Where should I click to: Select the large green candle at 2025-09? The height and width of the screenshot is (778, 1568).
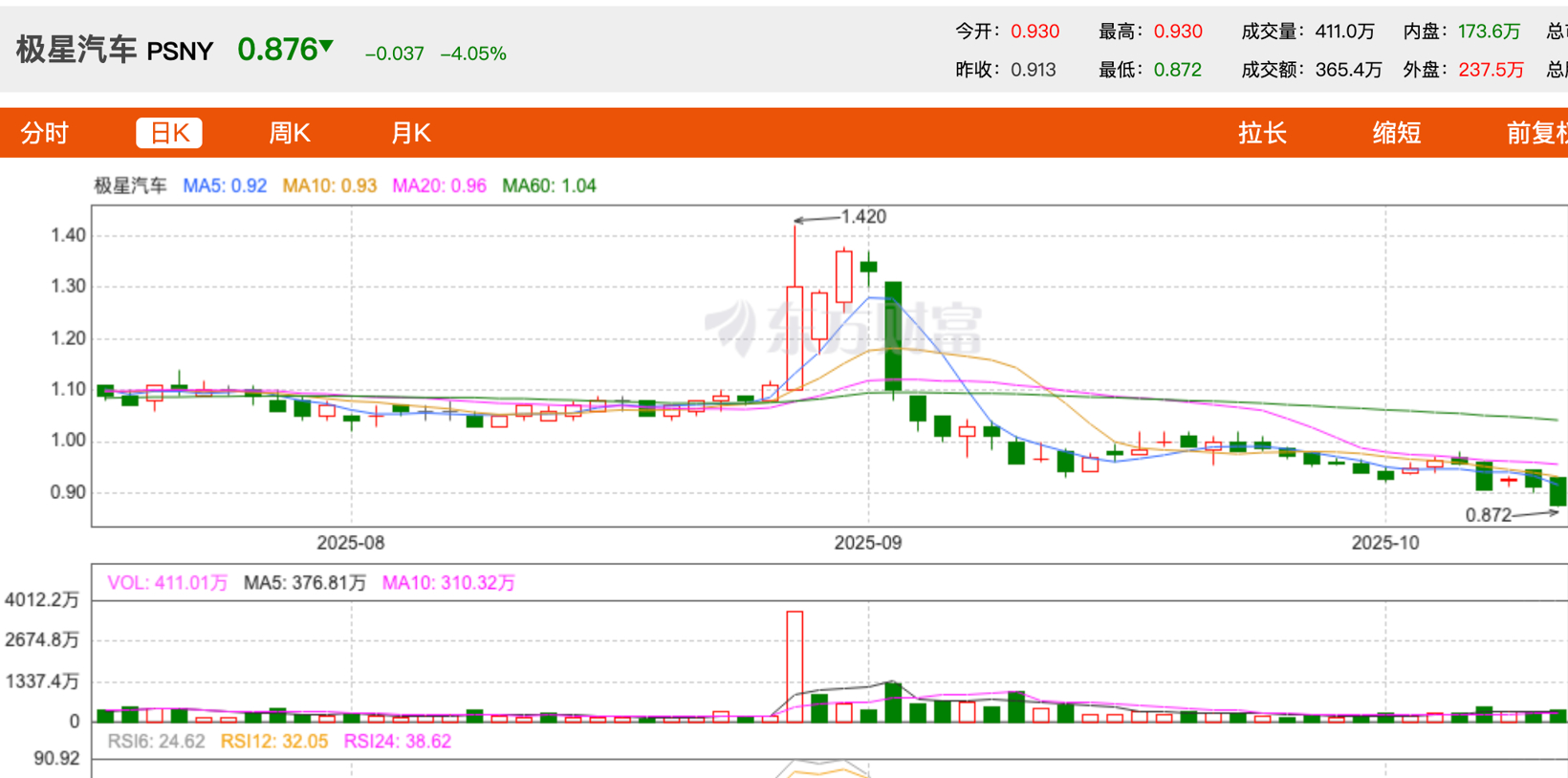893,335
